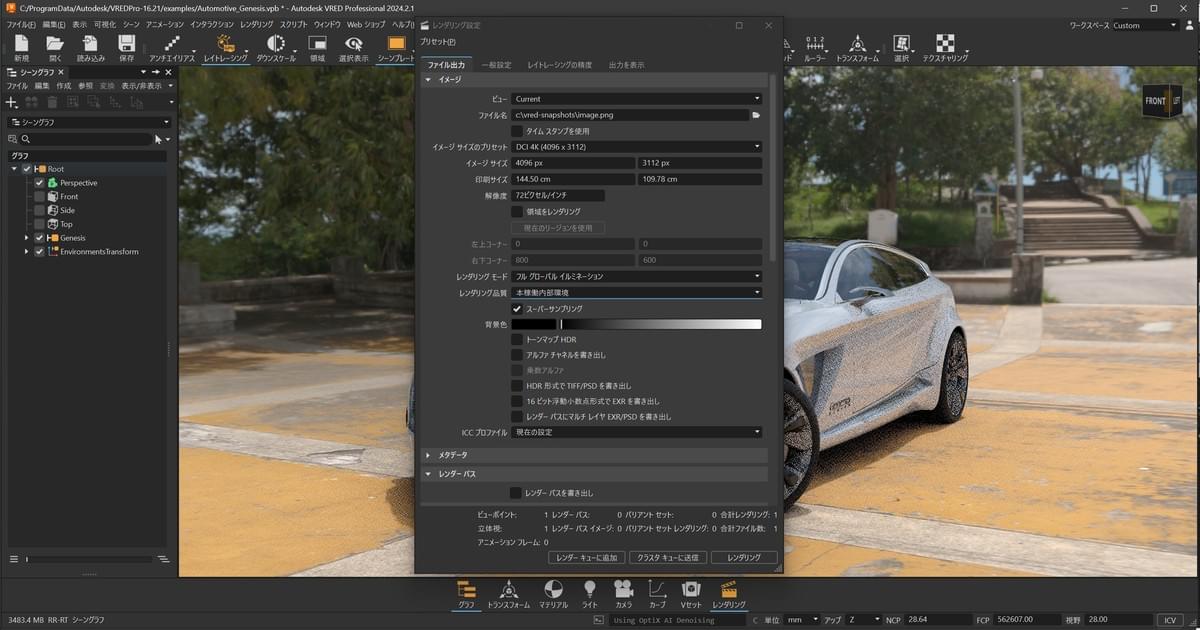This screenshot has height=630, width=1200.
Task: Open the Vセット icon in bottom bar
Action: [691, 589]
